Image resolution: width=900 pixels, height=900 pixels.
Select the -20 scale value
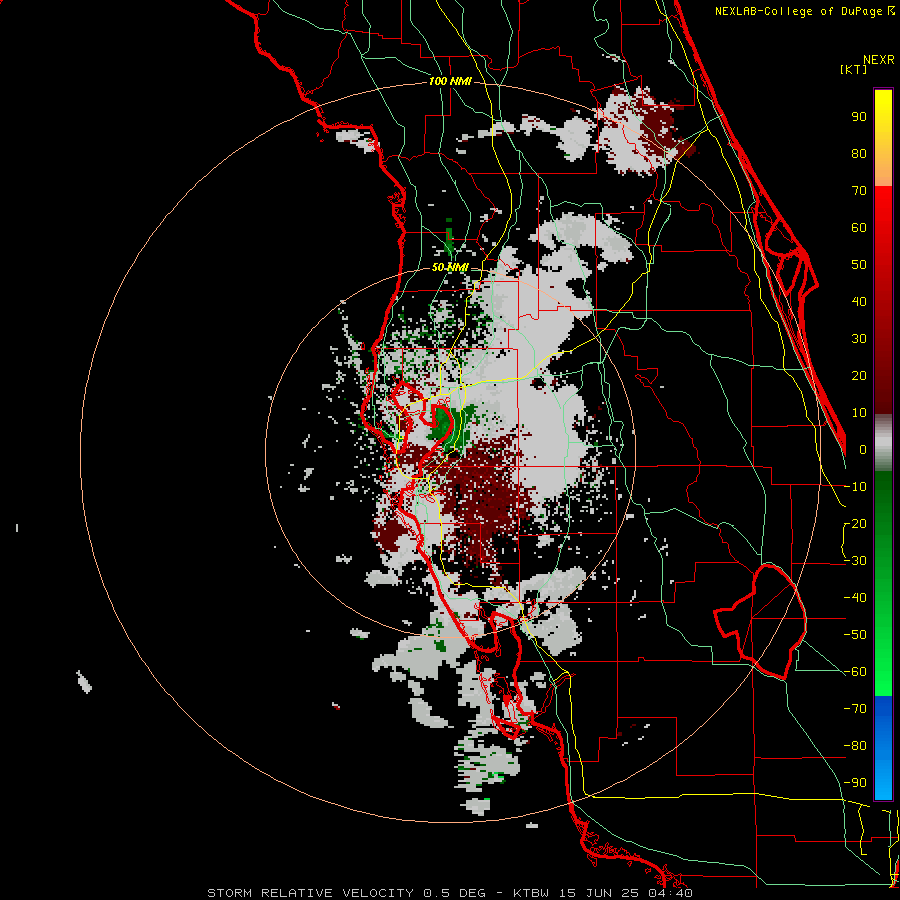pos(855,523)
